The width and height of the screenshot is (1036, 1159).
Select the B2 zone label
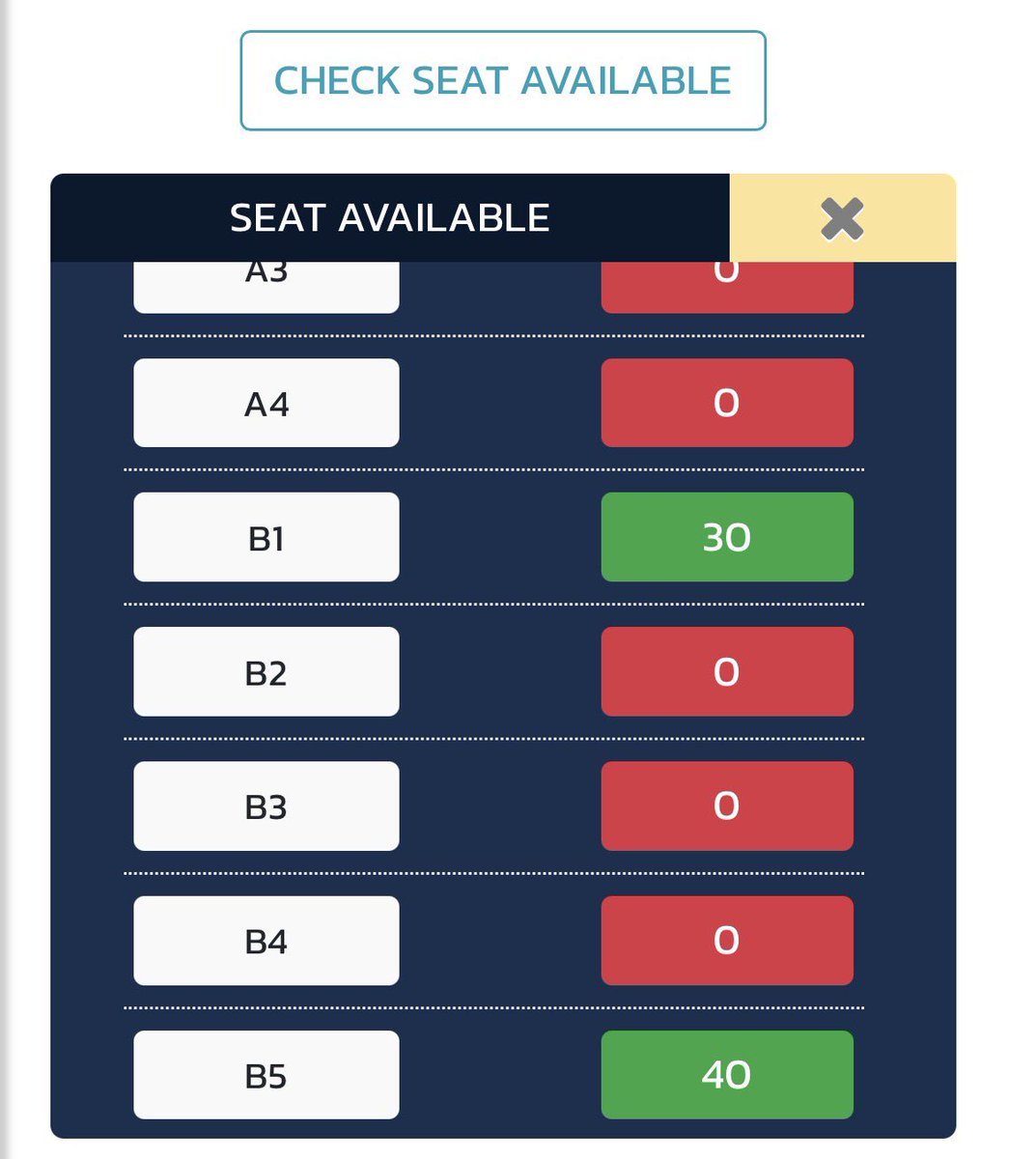click(x=266, y=671)
